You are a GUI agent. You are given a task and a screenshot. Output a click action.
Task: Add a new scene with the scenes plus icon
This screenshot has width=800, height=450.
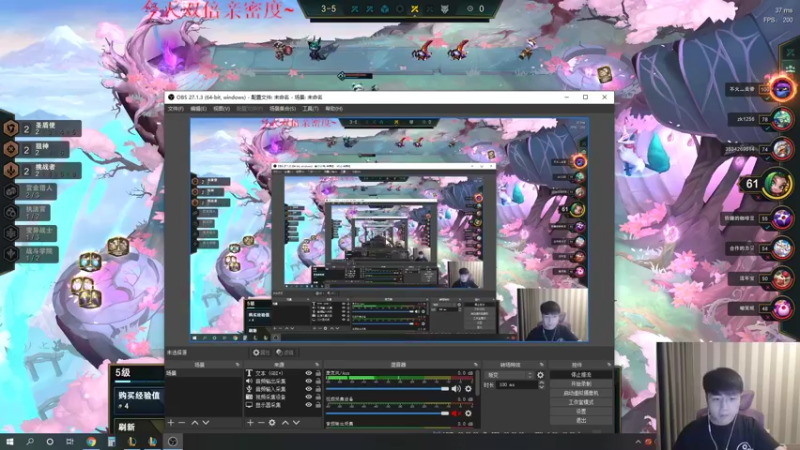click(171, 422)
